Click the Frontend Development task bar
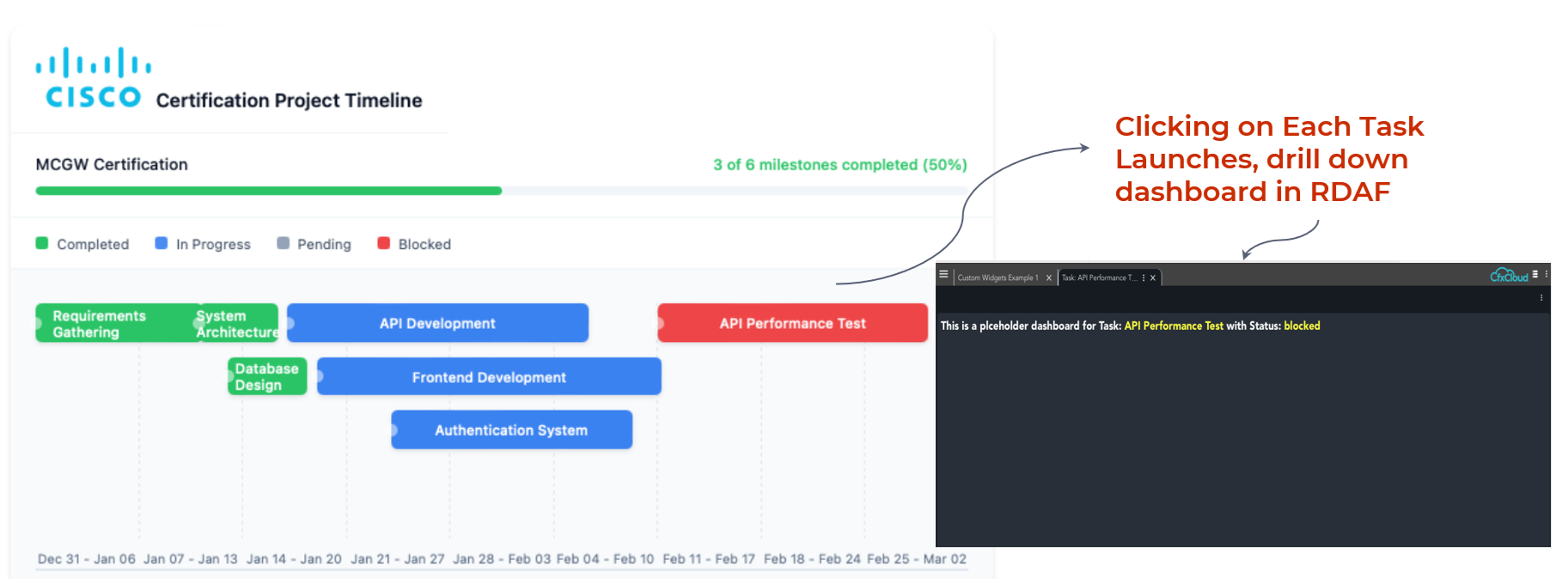Screen dimensions: 1568x579 pos(489,377)
